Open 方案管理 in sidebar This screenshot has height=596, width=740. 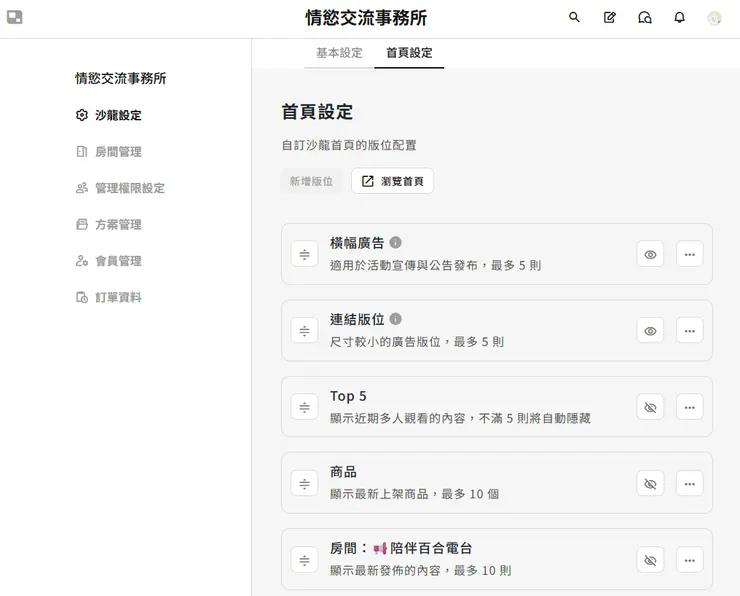pos(109,224)
